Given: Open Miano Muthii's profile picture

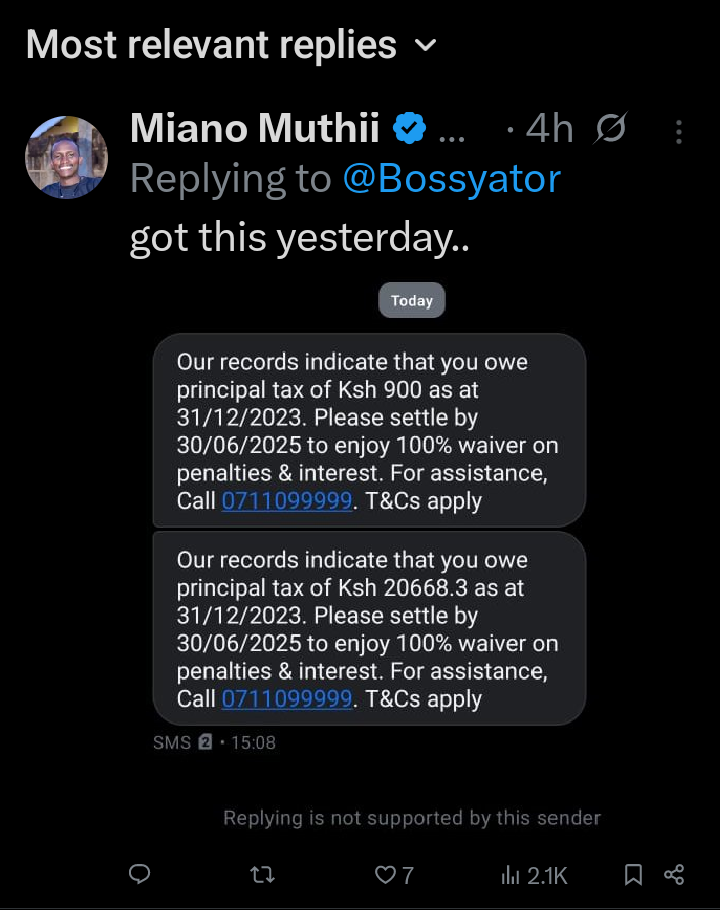Looking at the screenshot, I should tap(66, 157).
